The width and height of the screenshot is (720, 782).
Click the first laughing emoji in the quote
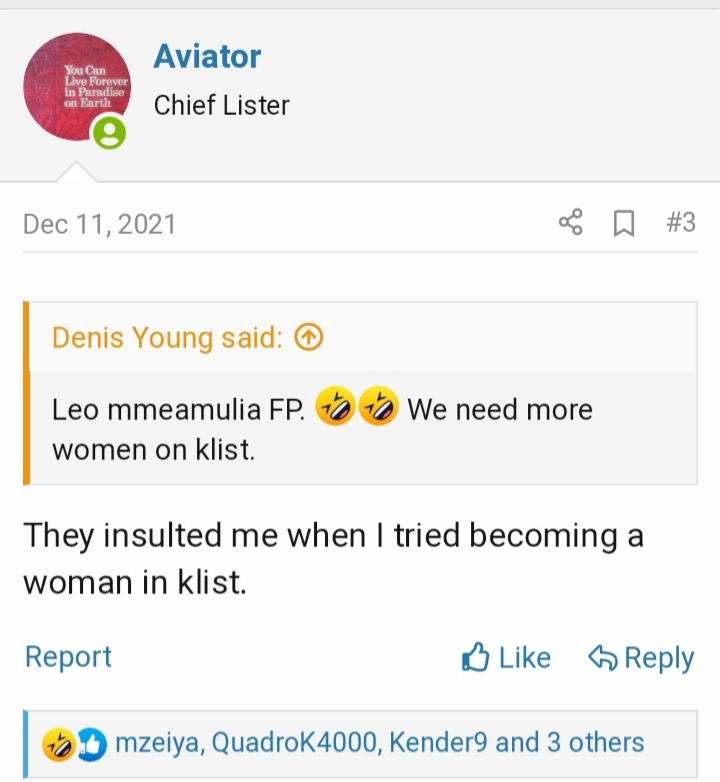point(334,409)
